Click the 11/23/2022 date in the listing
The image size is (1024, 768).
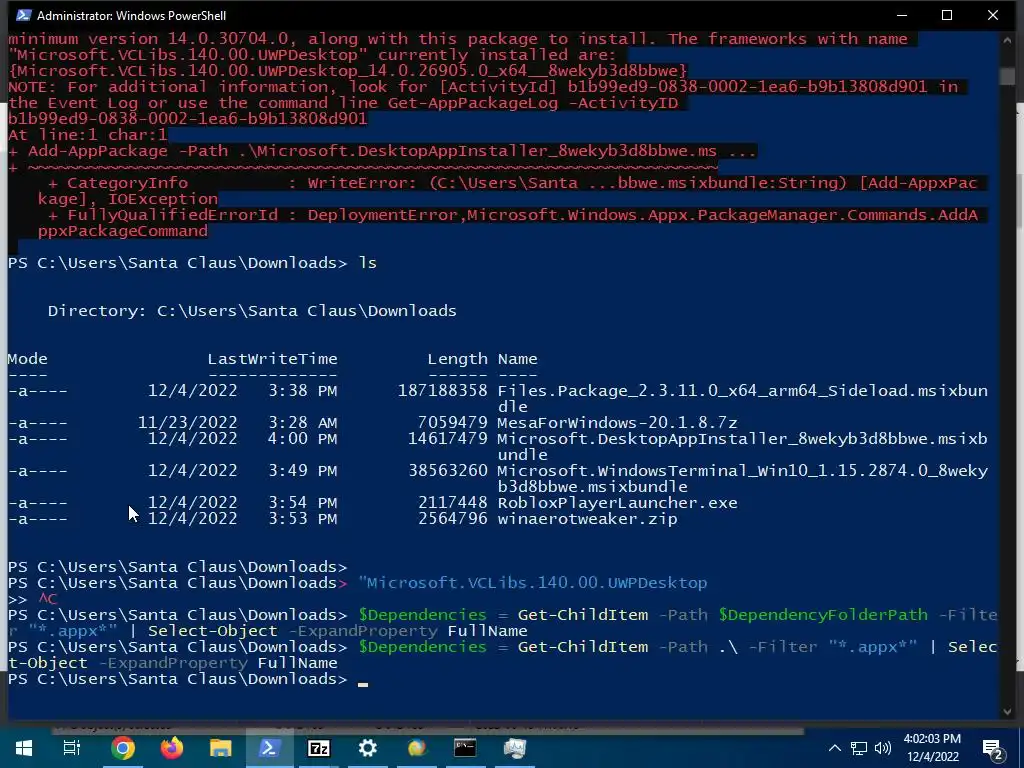tap(187, 423)
